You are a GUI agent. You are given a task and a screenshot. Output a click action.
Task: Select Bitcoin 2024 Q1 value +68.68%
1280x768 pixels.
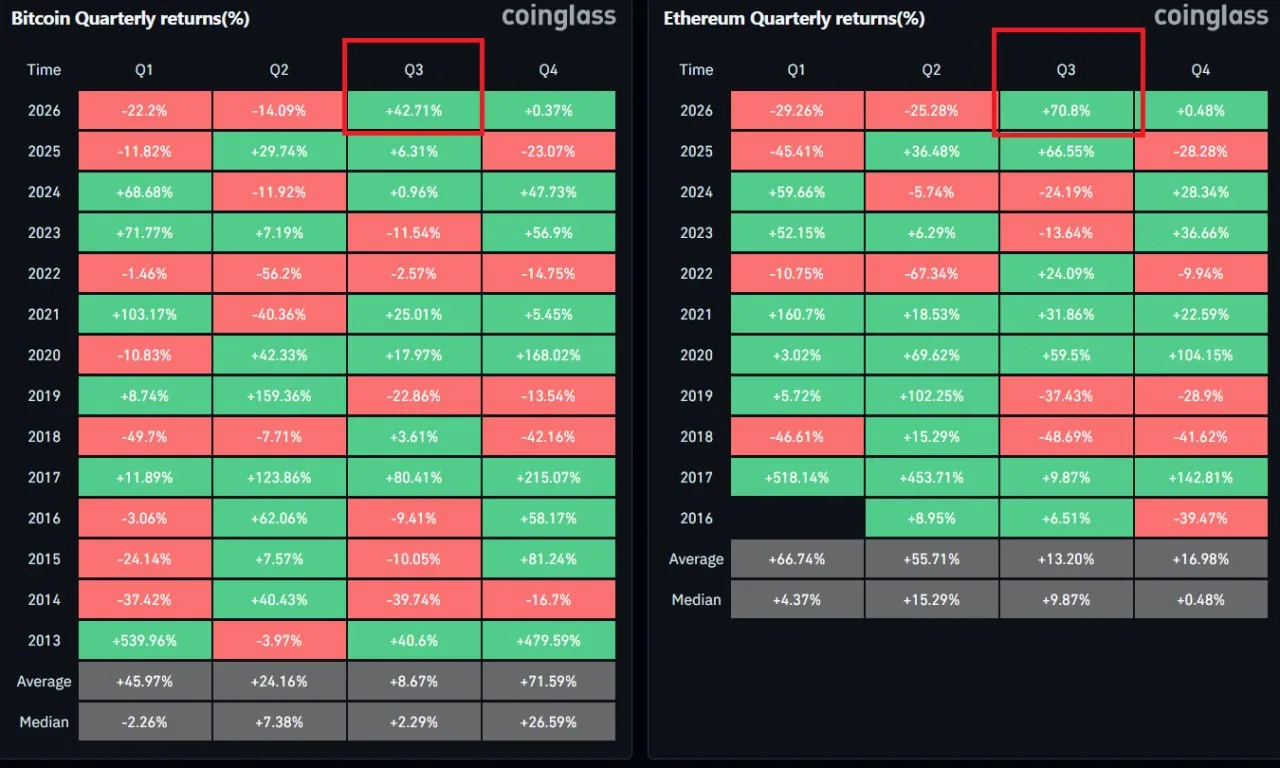(x=144, y=192)
